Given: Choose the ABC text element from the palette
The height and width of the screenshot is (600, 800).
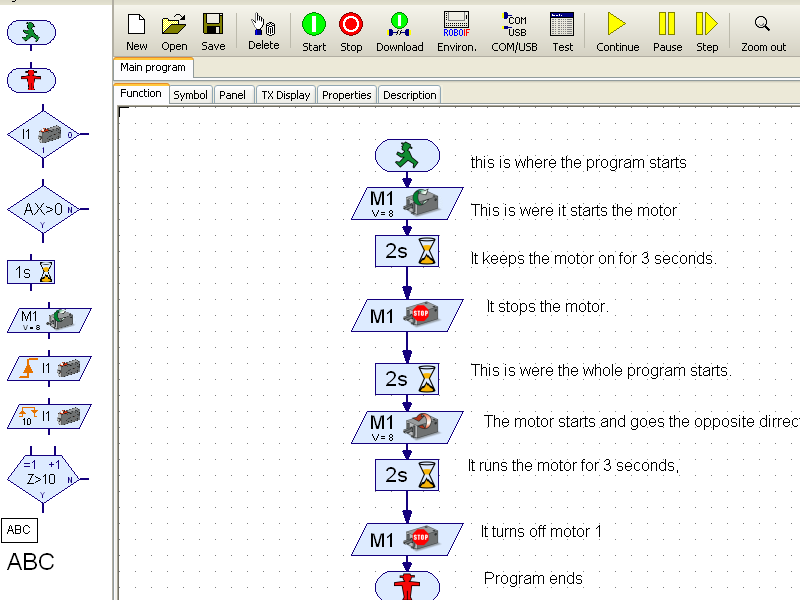Looking at the screenshot, I should click(19, 530).
